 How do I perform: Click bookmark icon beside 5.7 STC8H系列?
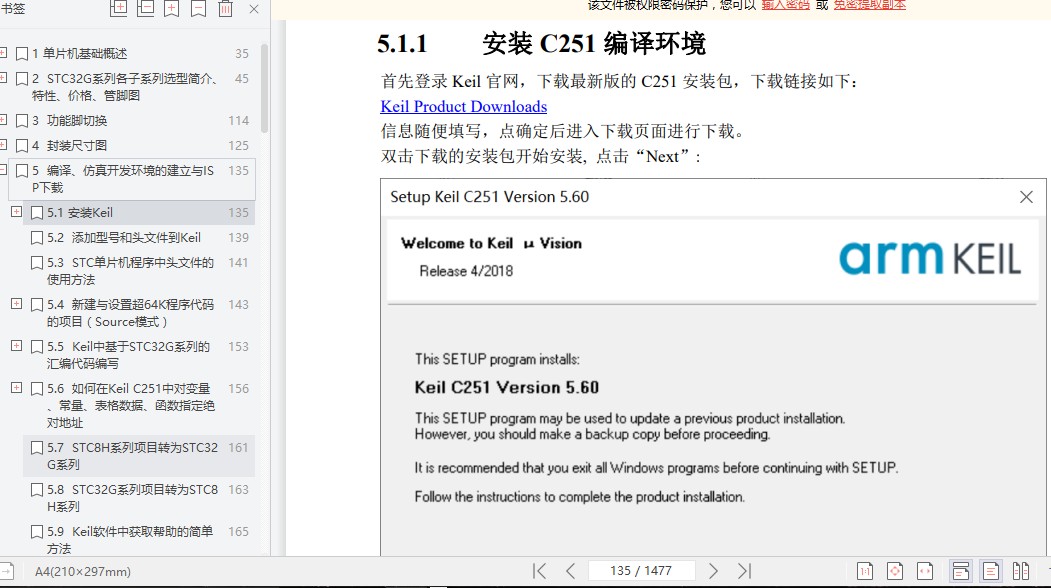[37, 448]
